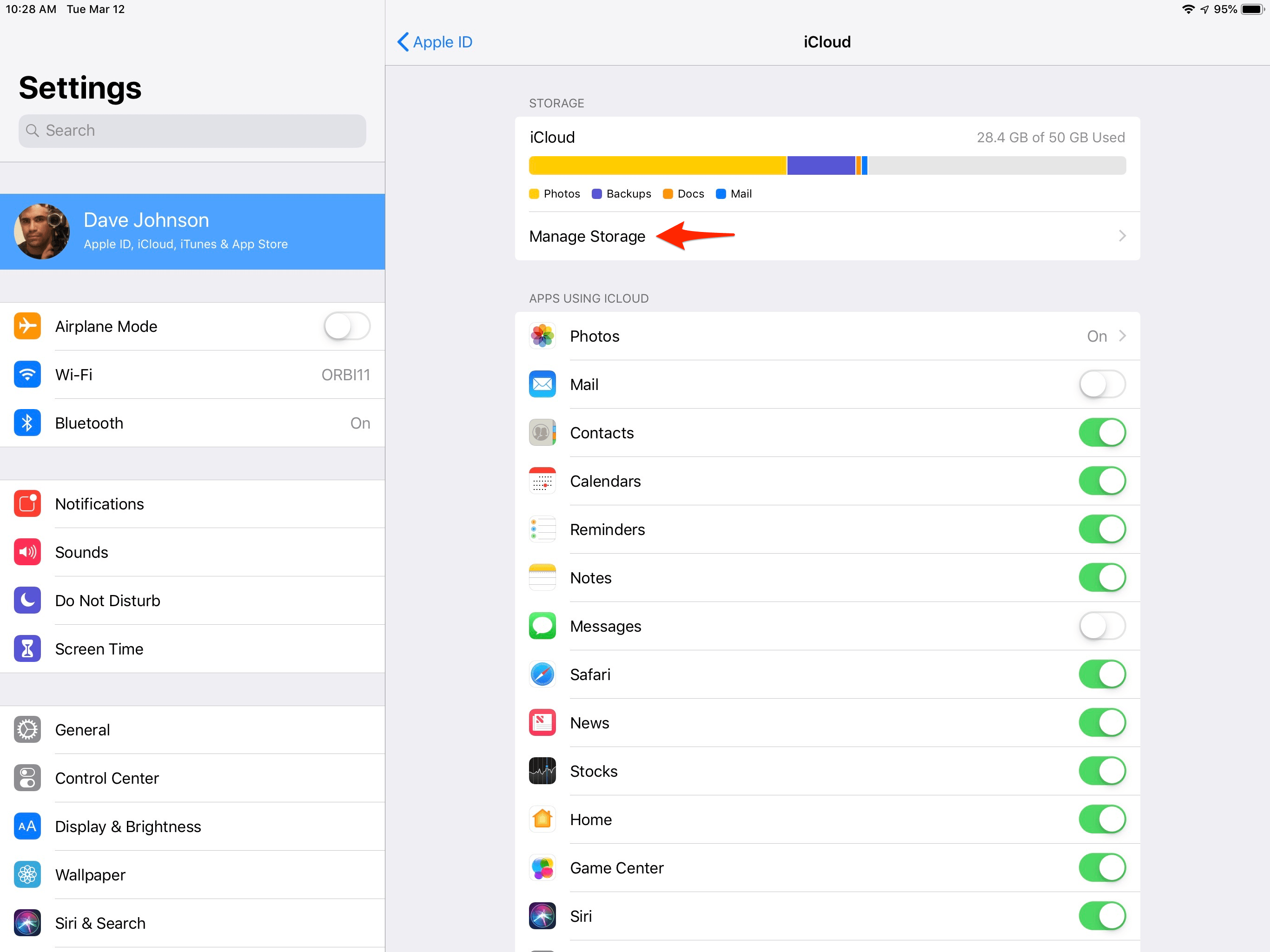Tap the Stocks app icon
The width and height of the screenshot is (1270, 952).
pyautogui.click(x=542, y=771)
